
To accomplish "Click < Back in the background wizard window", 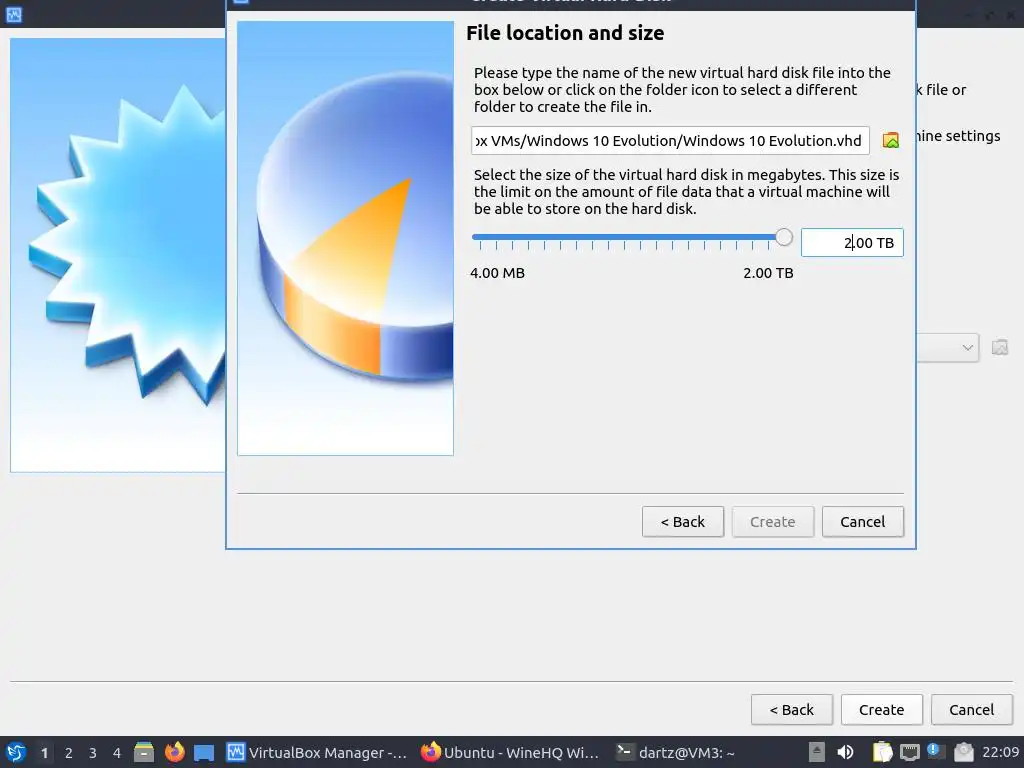I will tap(792, 710).
